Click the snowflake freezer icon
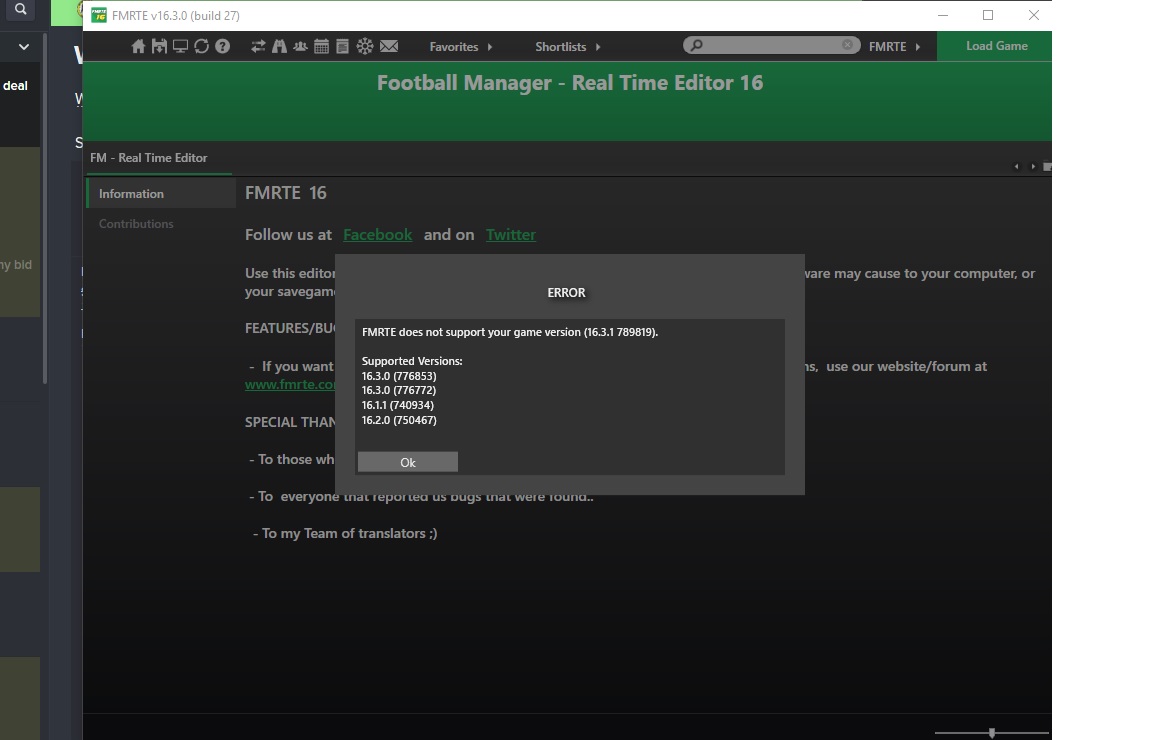 tap(364, 46)
